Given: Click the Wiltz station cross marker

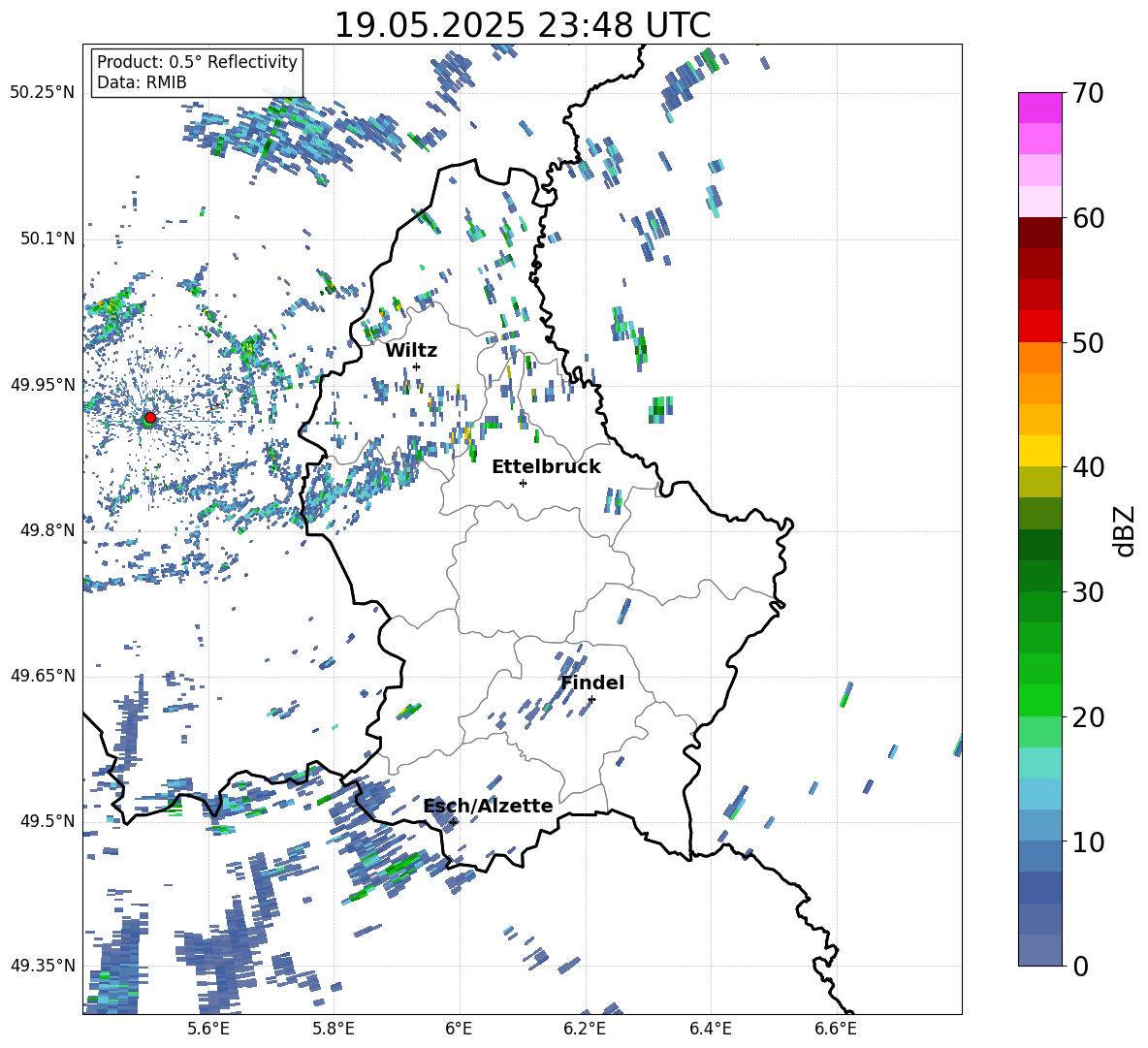Looking at the screenshot, I should (x=417, y=366).
